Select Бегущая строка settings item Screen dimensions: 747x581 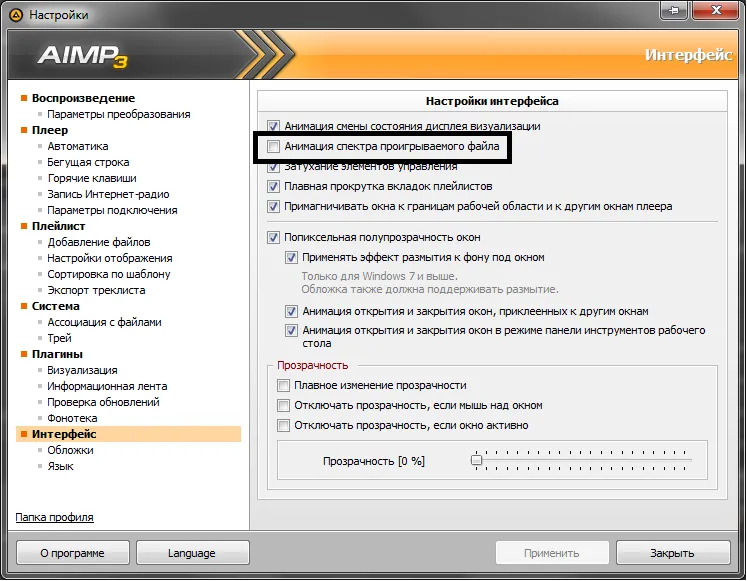click(x=88, y=162)
